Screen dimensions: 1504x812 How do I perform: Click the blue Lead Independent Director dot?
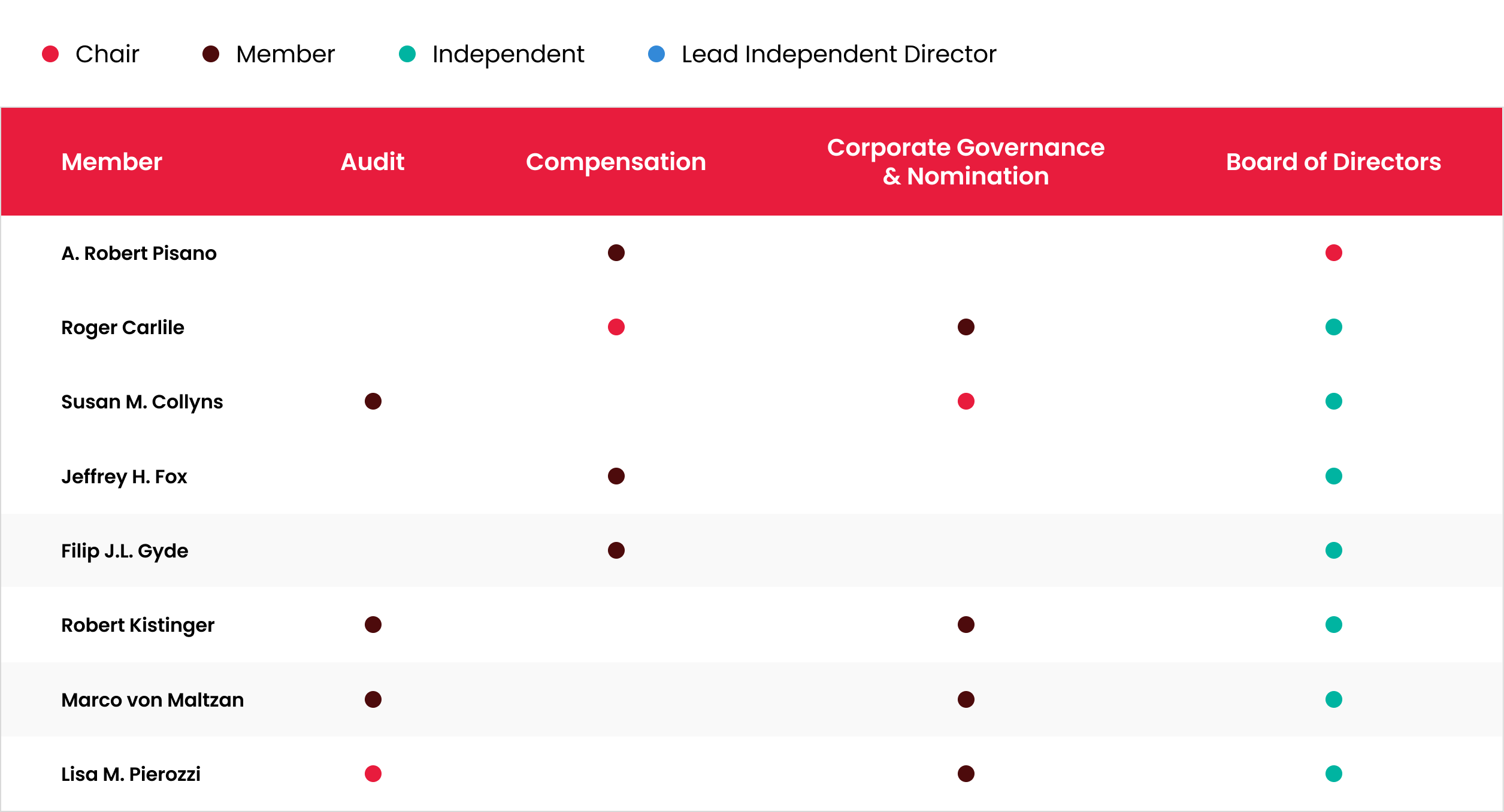pos(656,54)
